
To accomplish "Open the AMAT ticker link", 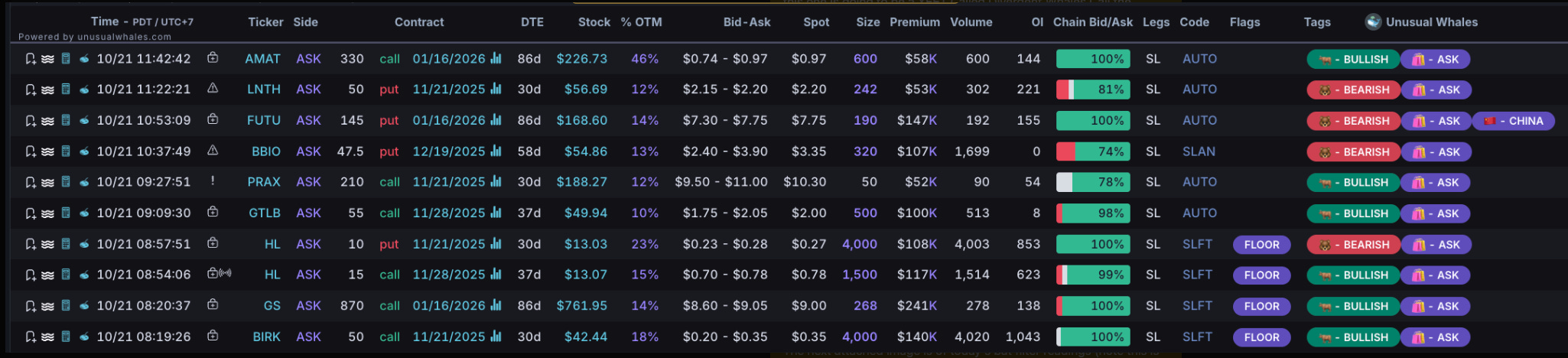I will tap(262, 59).
